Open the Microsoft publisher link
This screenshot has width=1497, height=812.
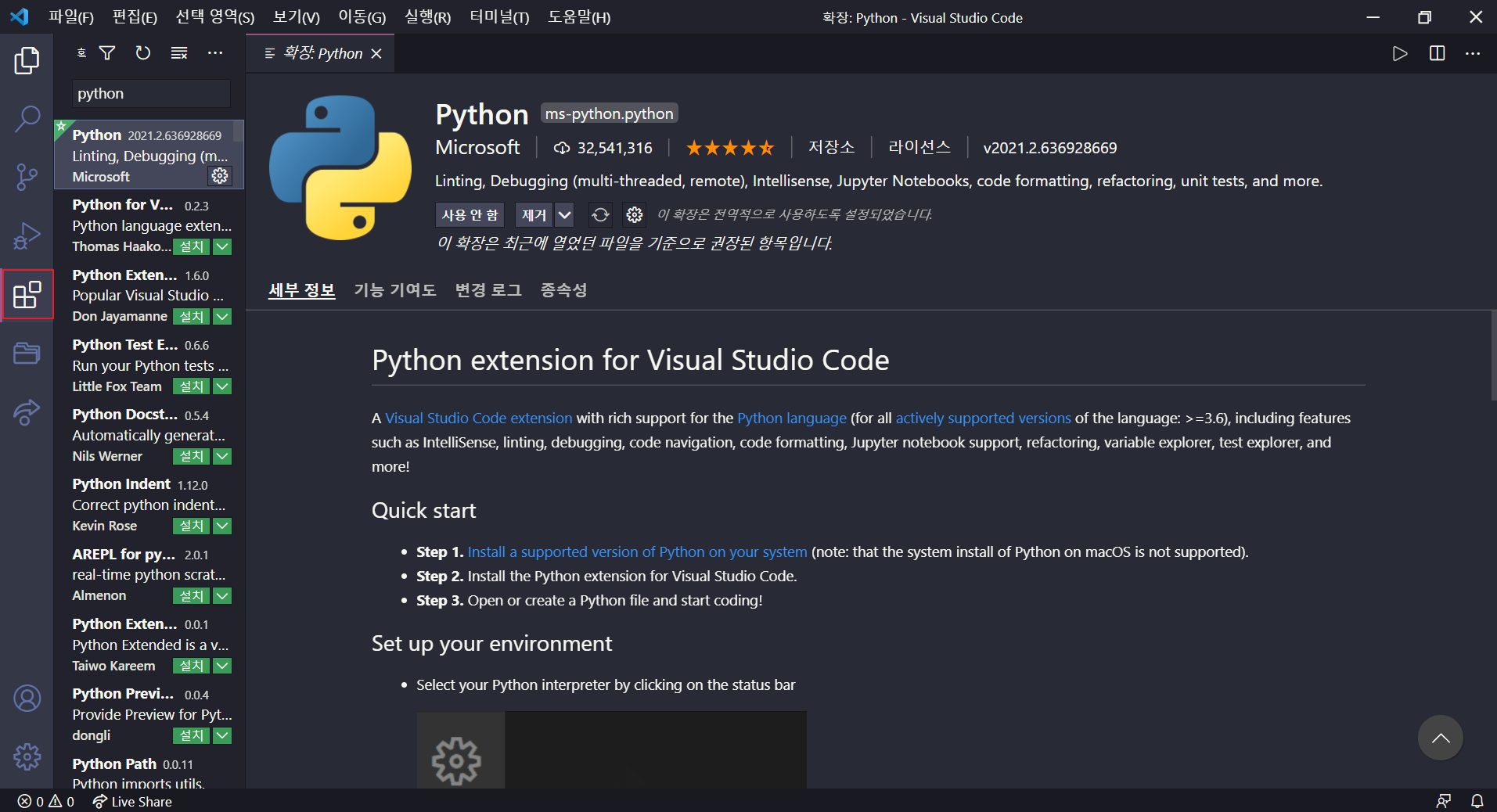(x=477, y=147)
